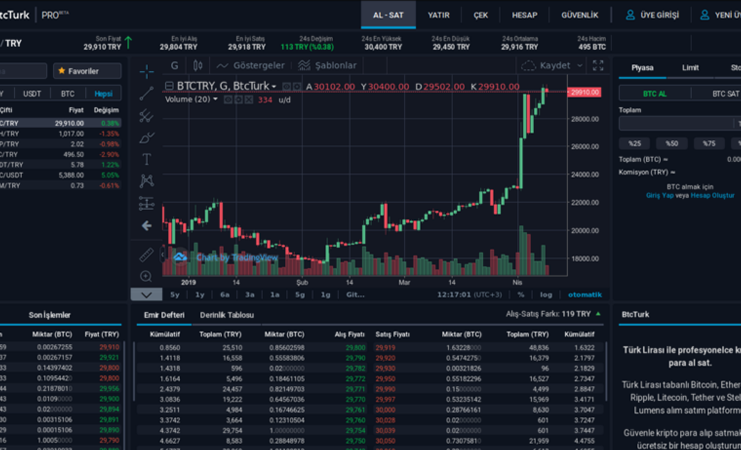Set chart range to 1a
This screenshot has width=741, height=450.
pyautogui.click(x=275, y=294)
